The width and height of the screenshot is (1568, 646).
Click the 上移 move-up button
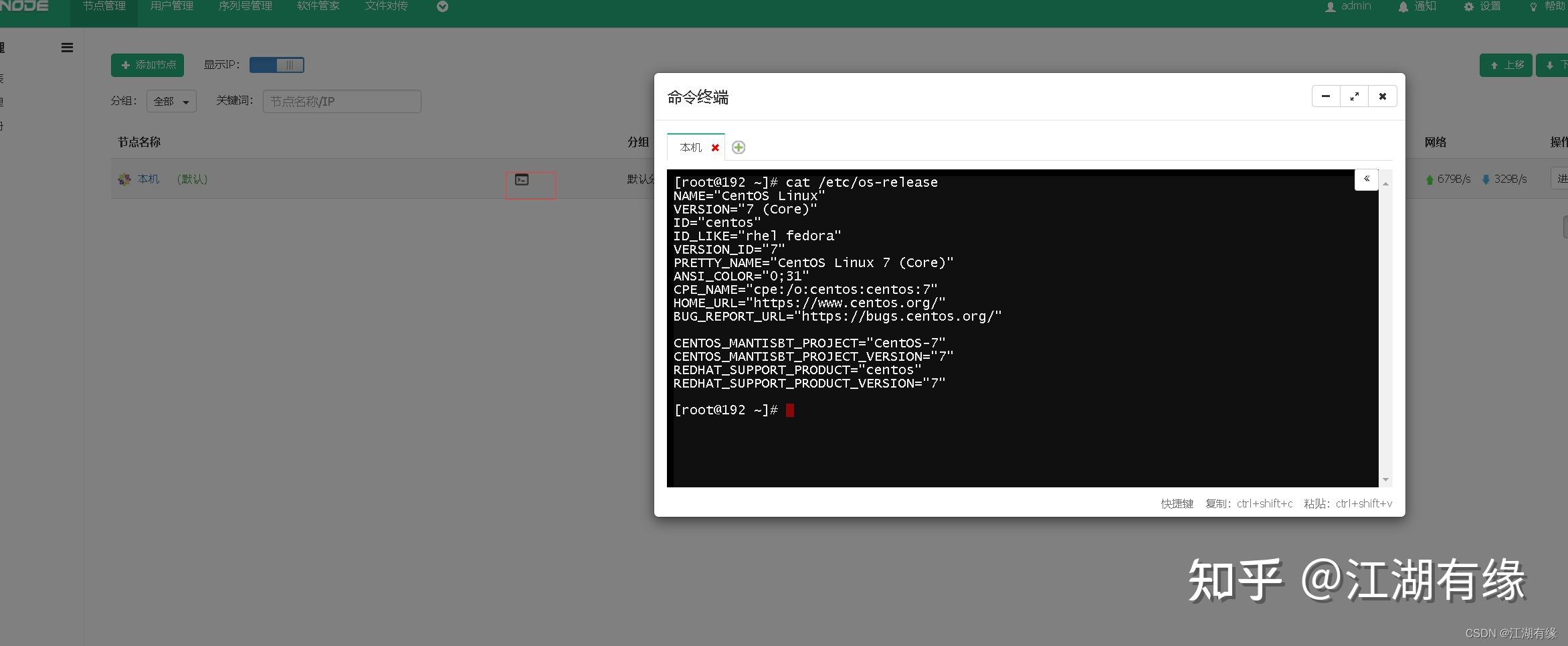point(1506,65)
